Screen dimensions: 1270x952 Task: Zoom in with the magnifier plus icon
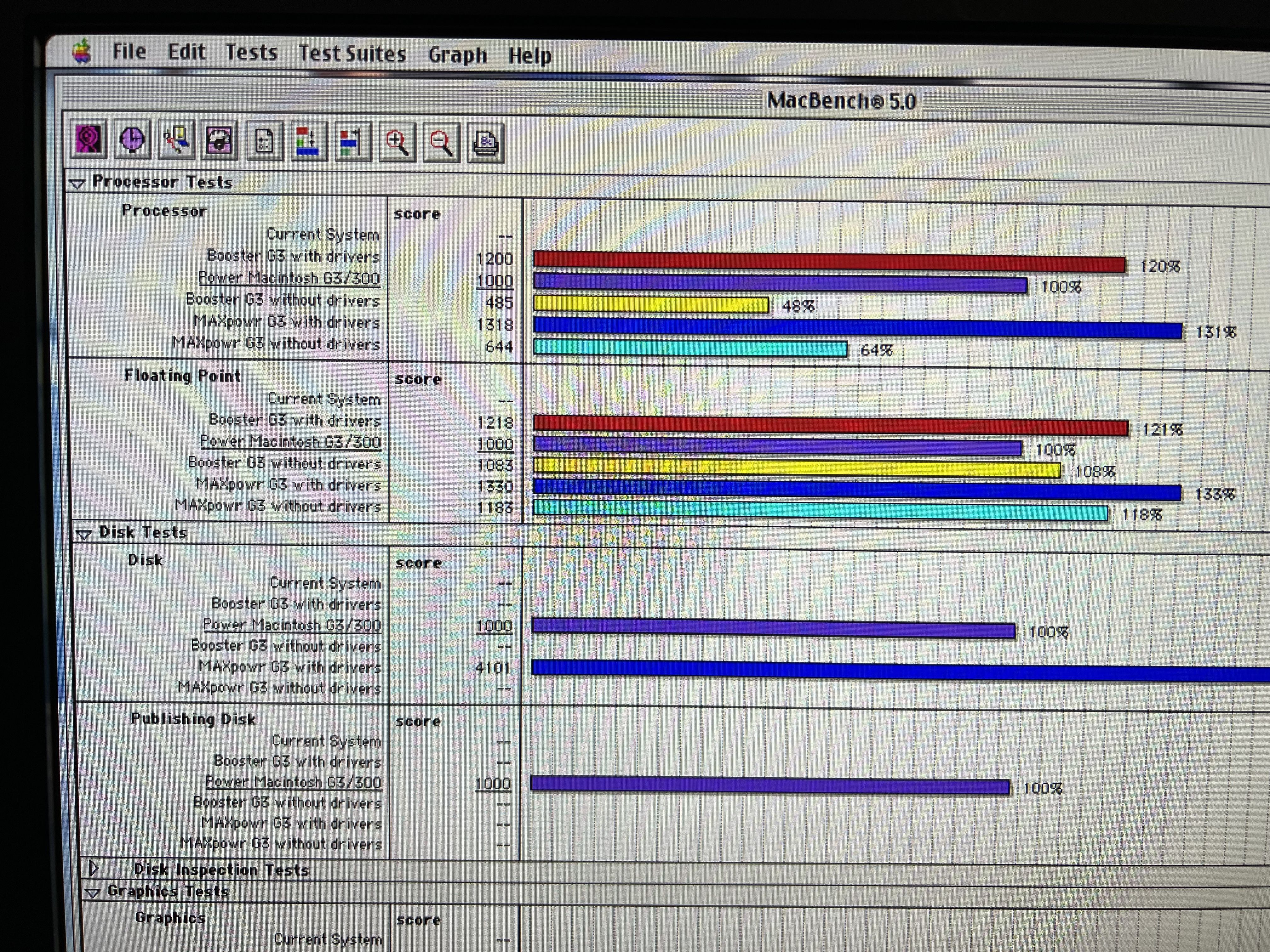(397, 143)
